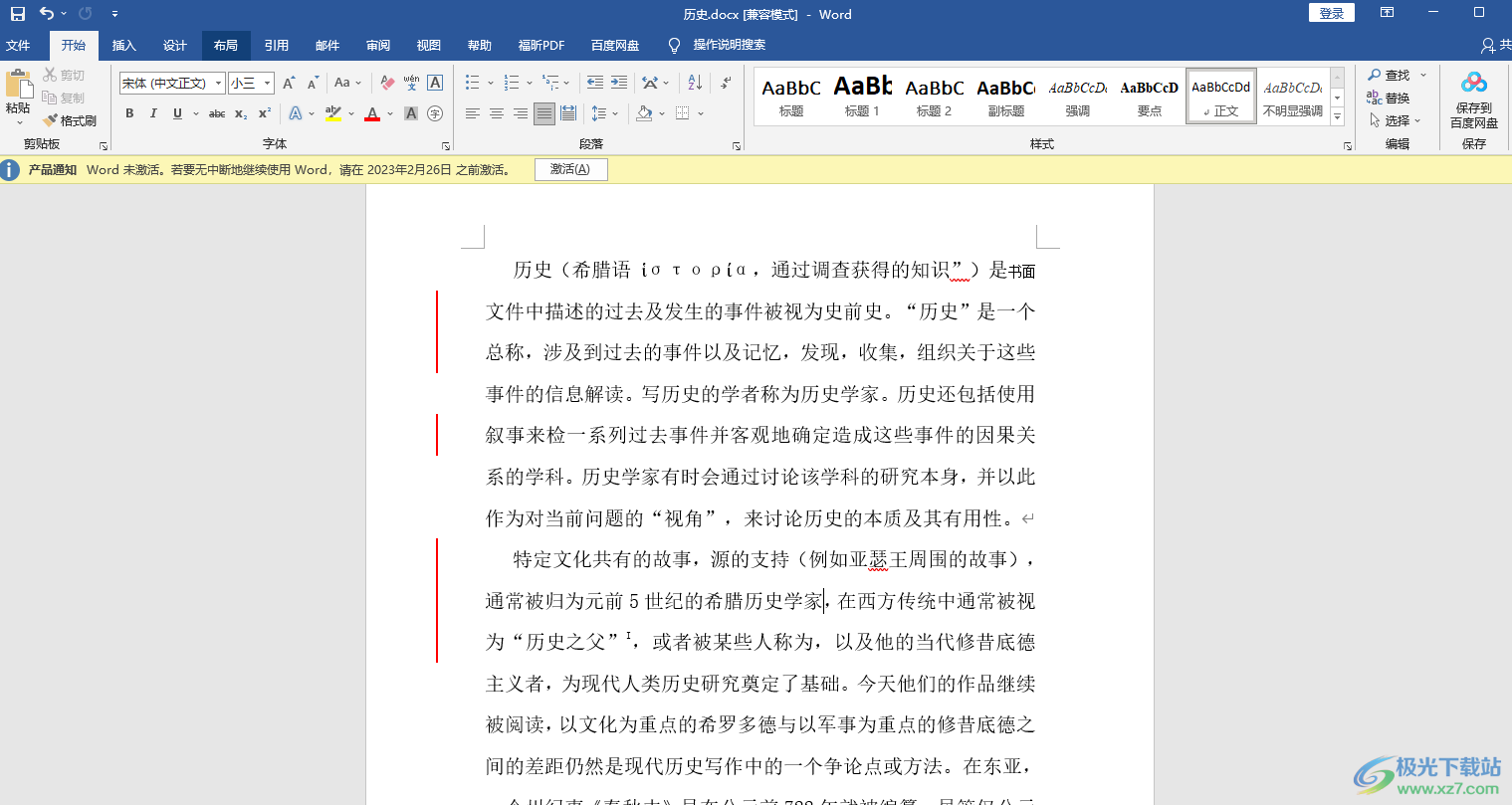Apply red font color A
1512x805 pixels.
click(372, 113)
